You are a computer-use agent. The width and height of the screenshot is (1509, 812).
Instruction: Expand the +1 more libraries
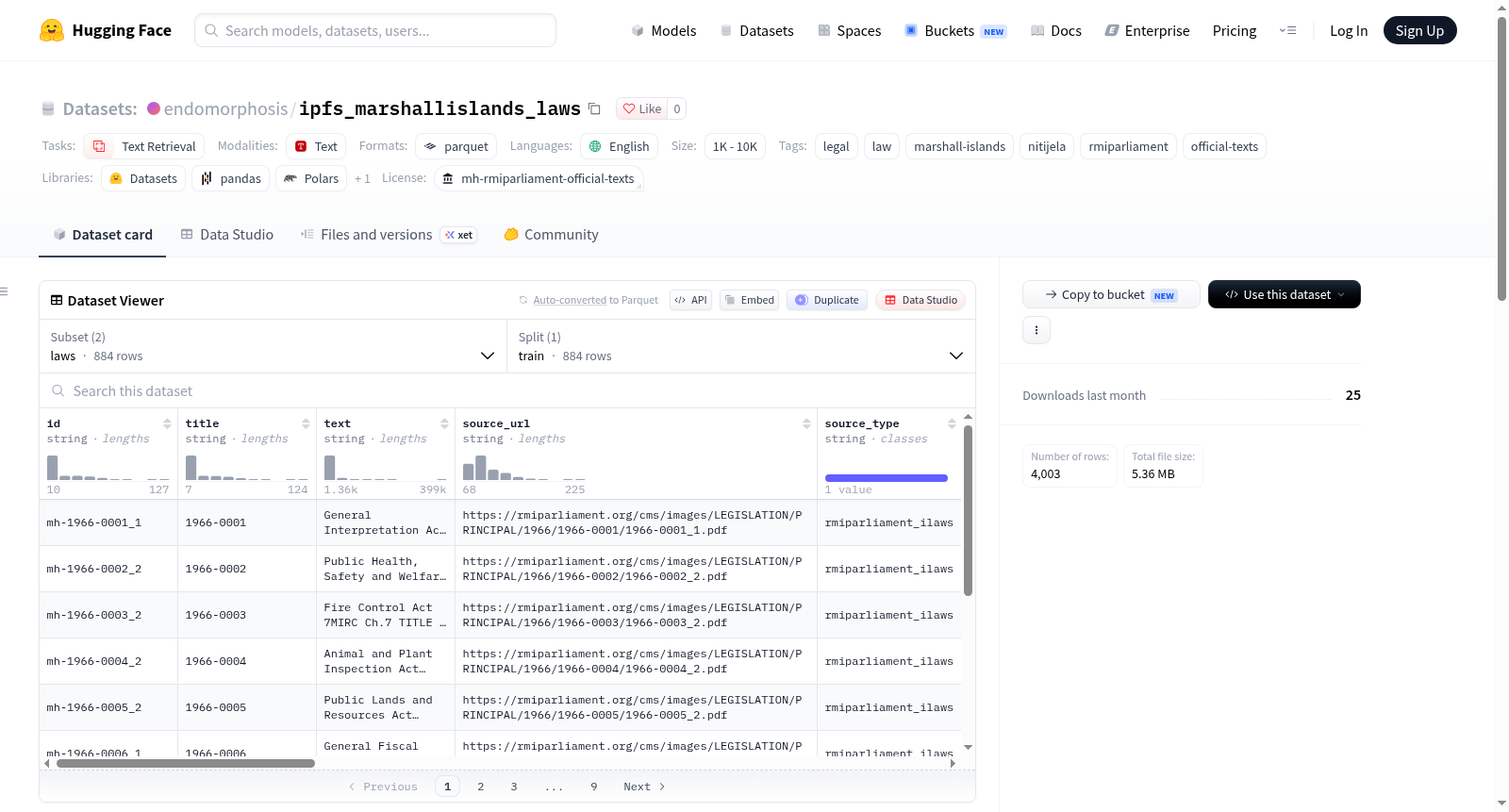click(362, 178)
